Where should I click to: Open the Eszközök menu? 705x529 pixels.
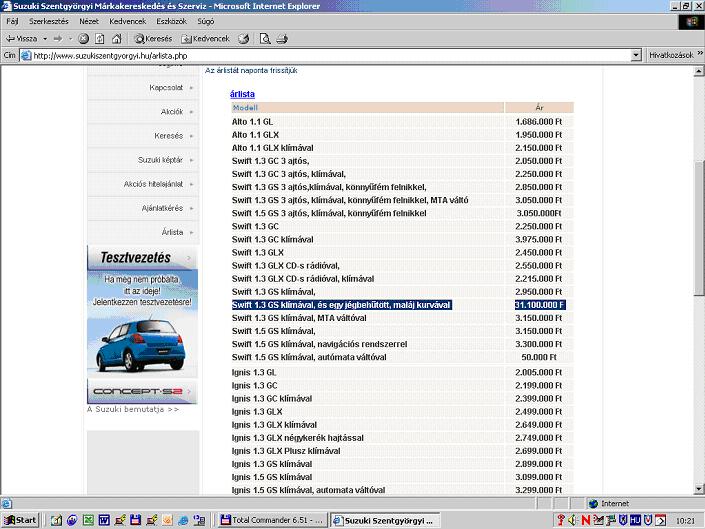pos(170,21)
